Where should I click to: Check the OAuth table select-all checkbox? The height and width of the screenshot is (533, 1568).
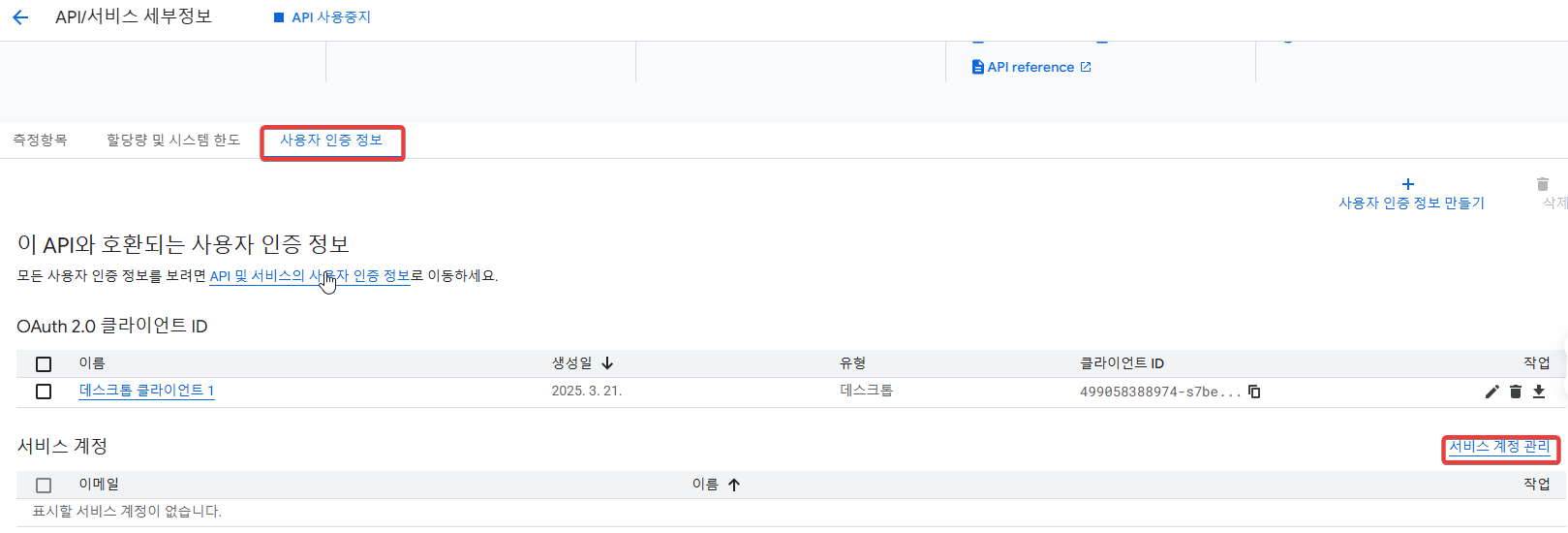click(x=44, y=364)
